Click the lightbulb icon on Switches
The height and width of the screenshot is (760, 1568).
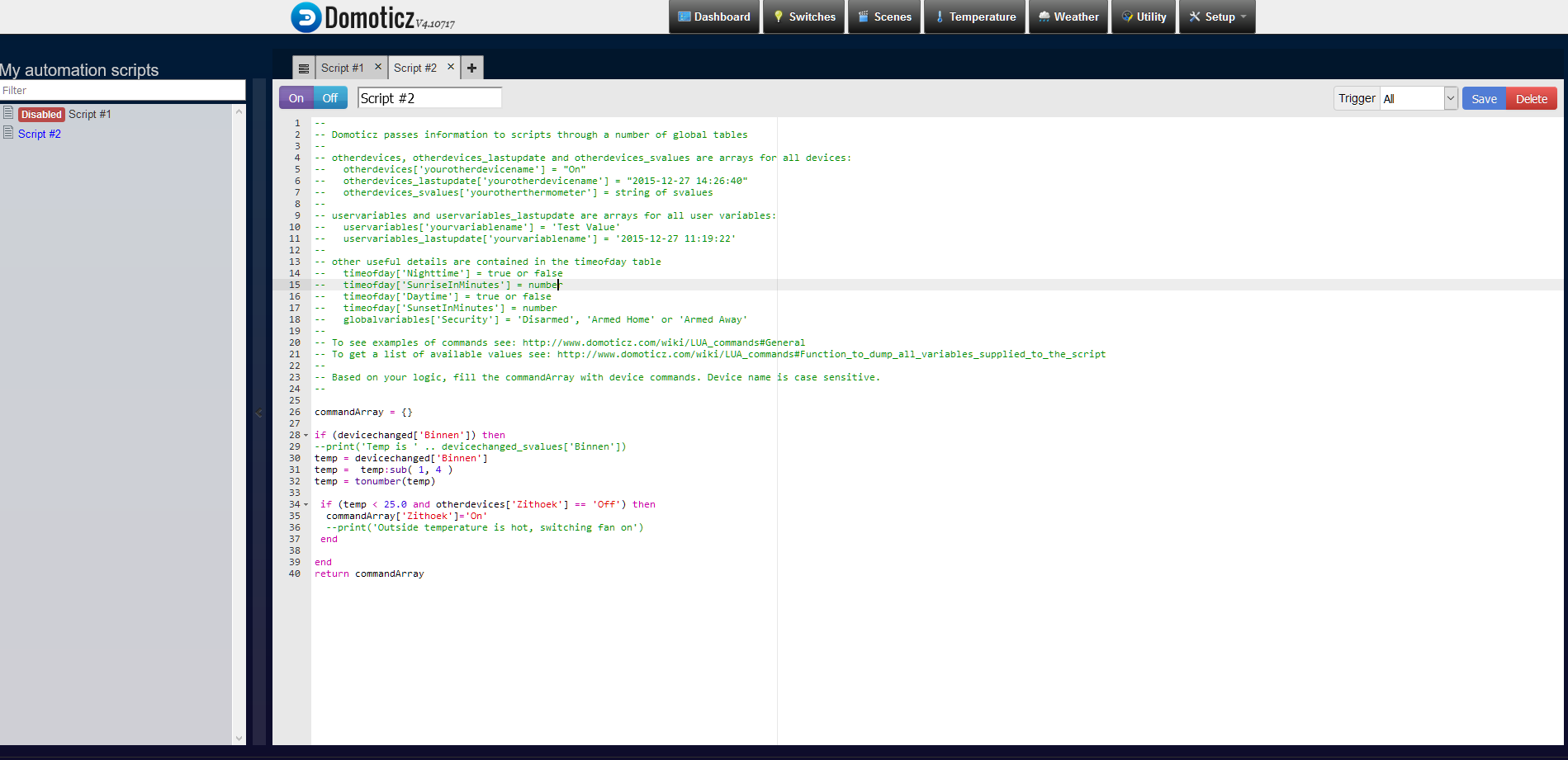778,17
